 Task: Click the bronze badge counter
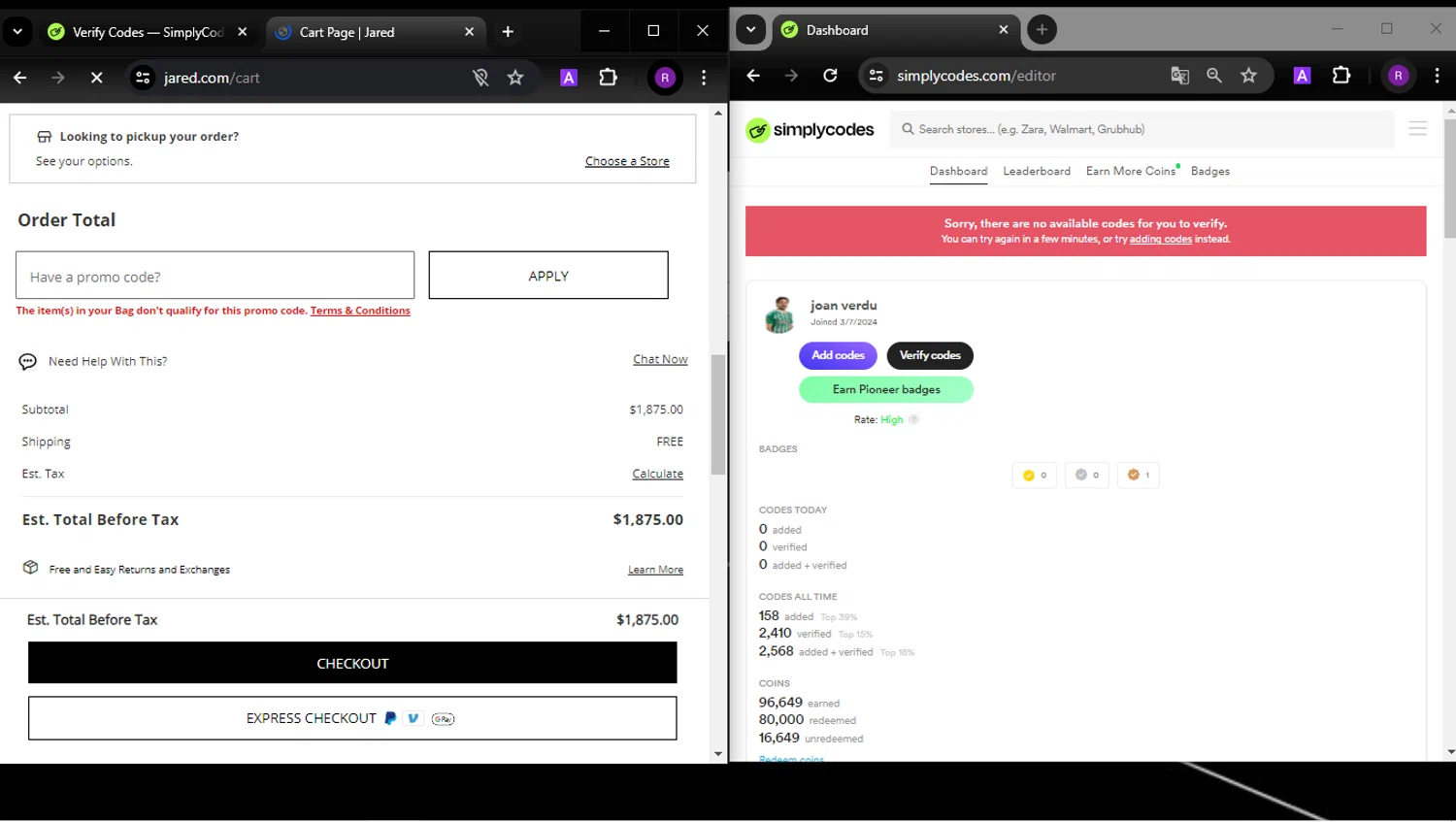[x=1139, y=476]
